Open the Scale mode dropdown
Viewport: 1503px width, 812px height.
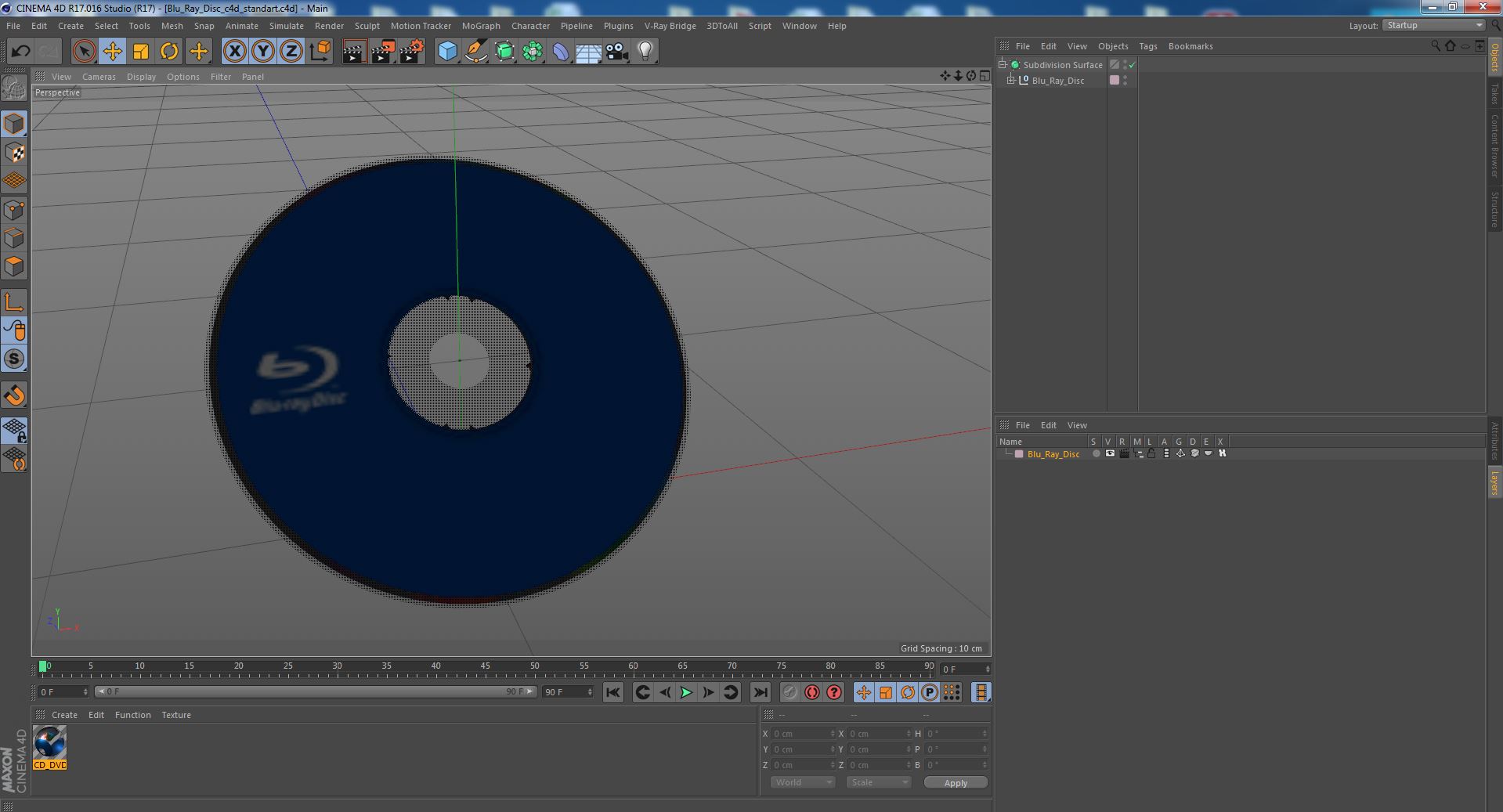(879, 782)
